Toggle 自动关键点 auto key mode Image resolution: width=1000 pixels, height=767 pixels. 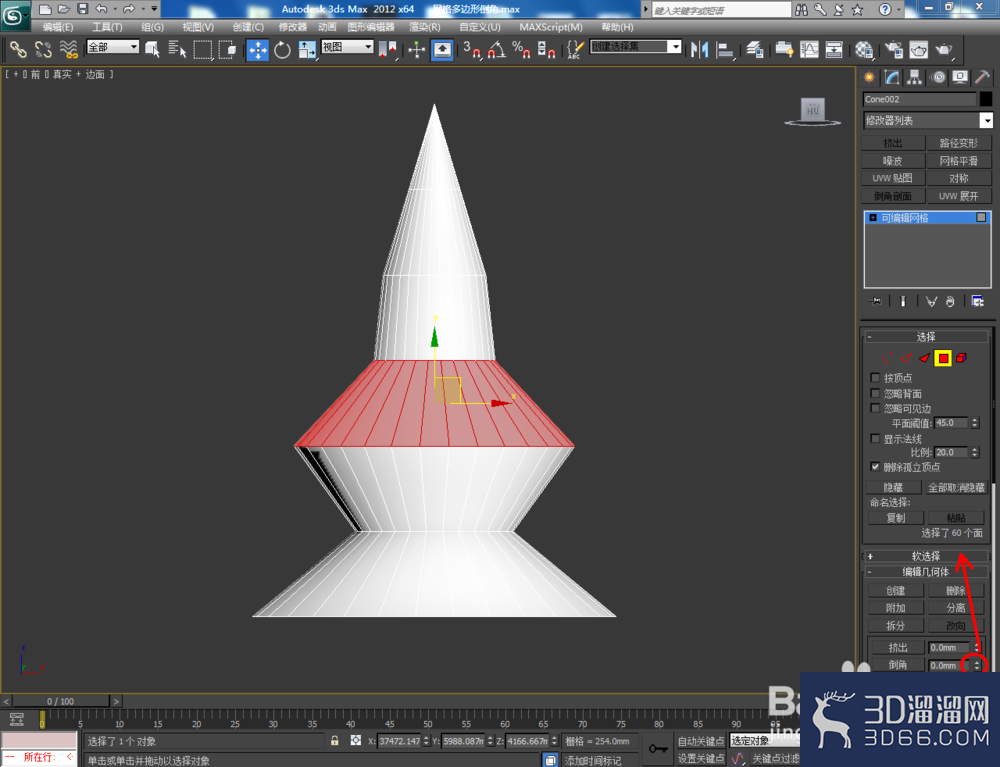[700, 741]
